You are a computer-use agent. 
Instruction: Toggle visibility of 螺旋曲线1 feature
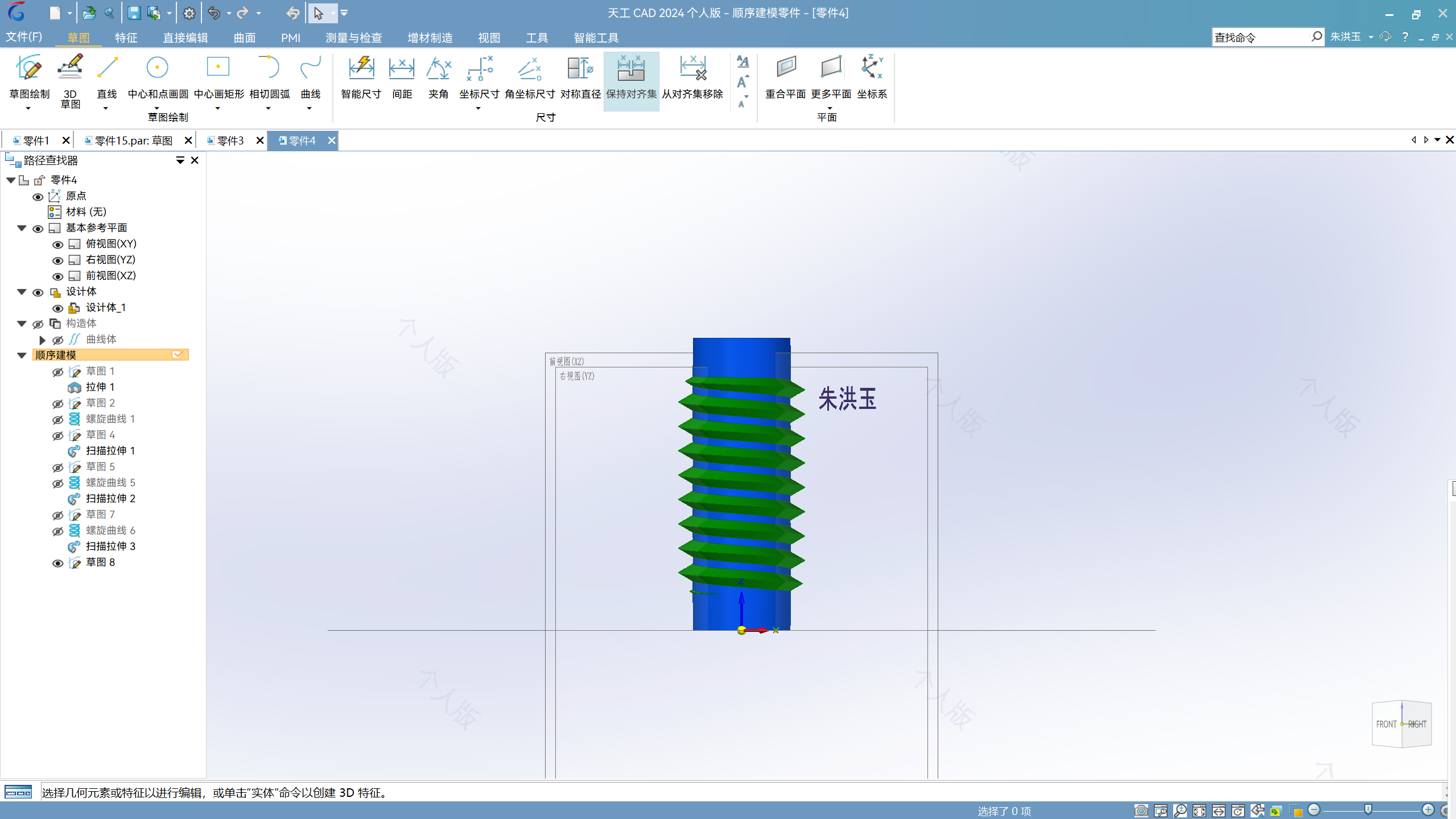(x=58, y=418)
